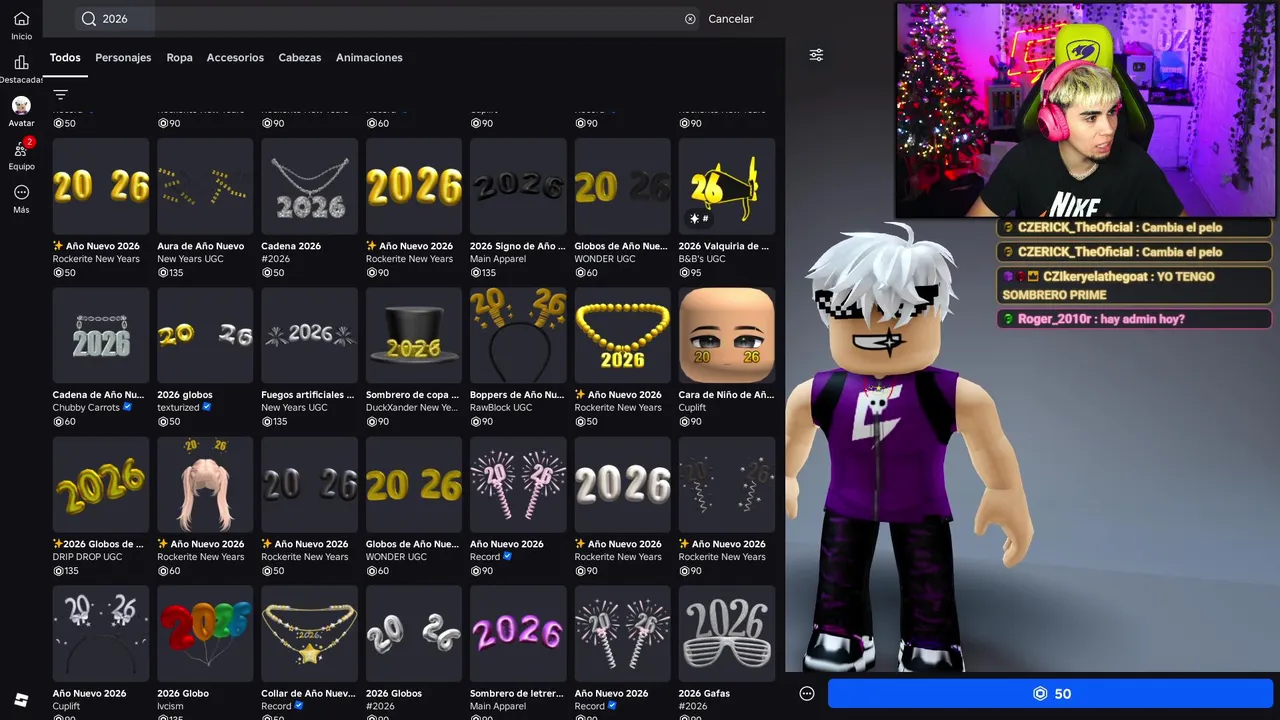Open avatar view settings sliders icon
Image resolution: width=1280 pixels, height=720 pixels.
pyautogui.click(x=816, y=55)
